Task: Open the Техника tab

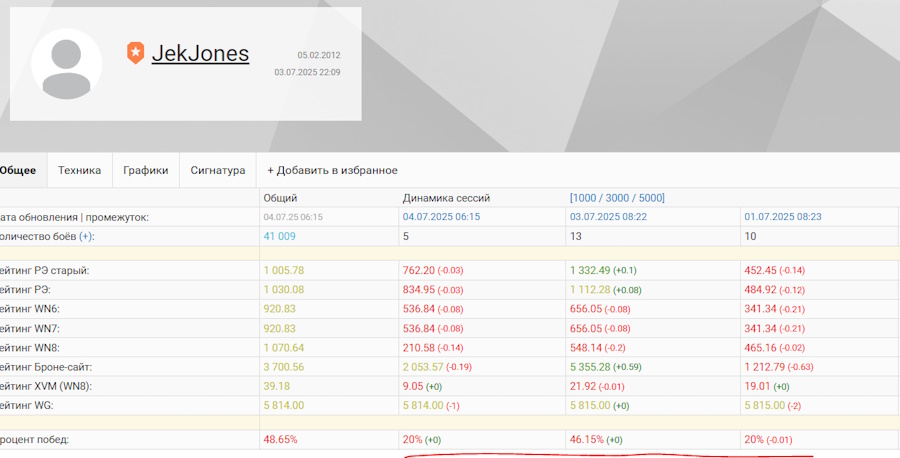Action: [79, 170]
